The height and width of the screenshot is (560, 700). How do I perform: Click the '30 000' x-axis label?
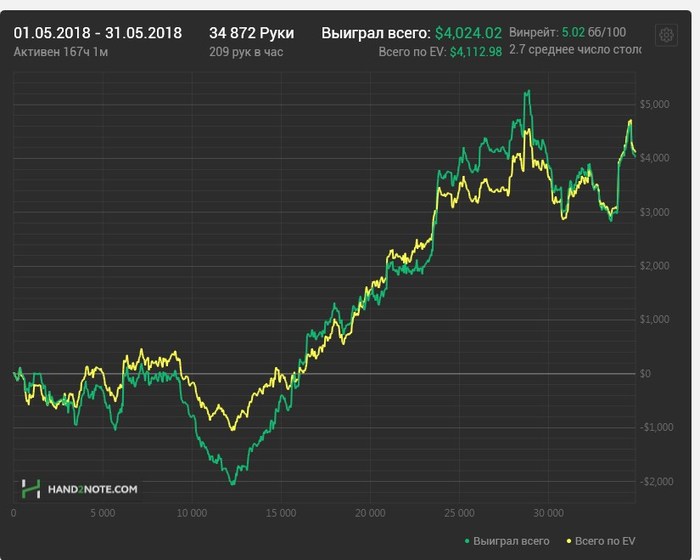pyautogui.click(x=548, y=513)
